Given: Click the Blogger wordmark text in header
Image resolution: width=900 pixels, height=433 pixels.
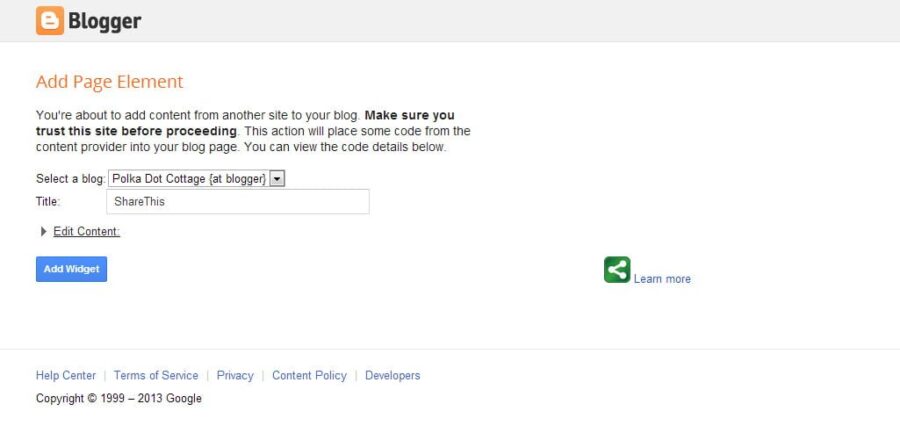Looking at the screenshot, I should pos(105,21).
